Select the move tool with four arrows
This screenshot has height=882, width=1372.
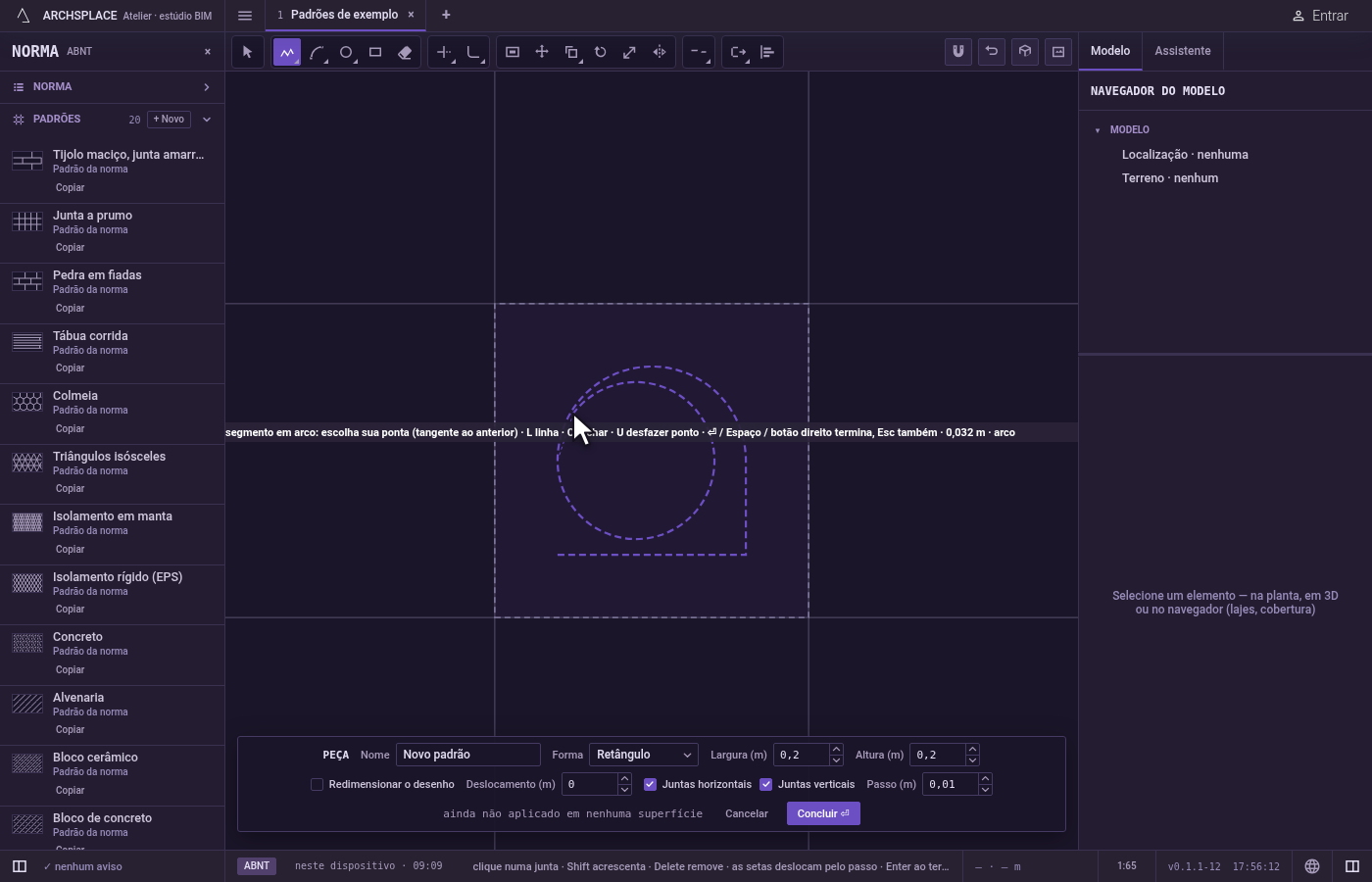542,52
